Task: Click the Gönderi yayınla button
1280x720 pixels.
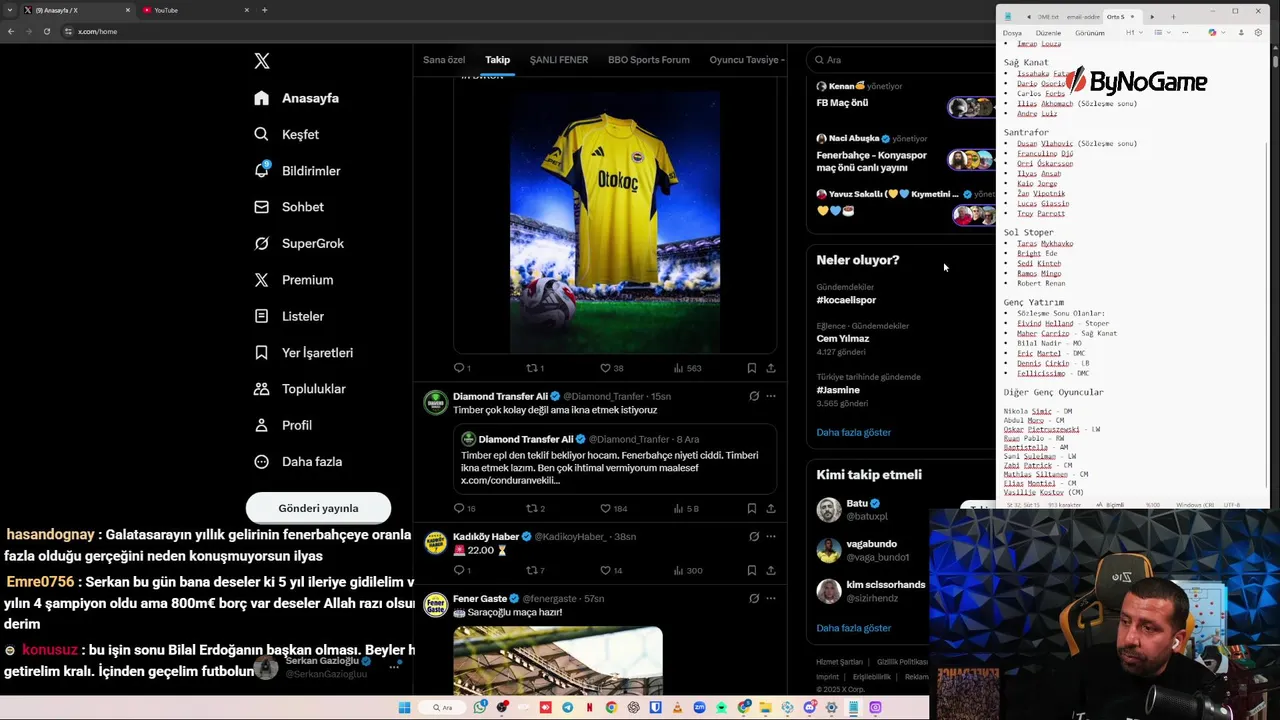Action: (x=318, y=508)
